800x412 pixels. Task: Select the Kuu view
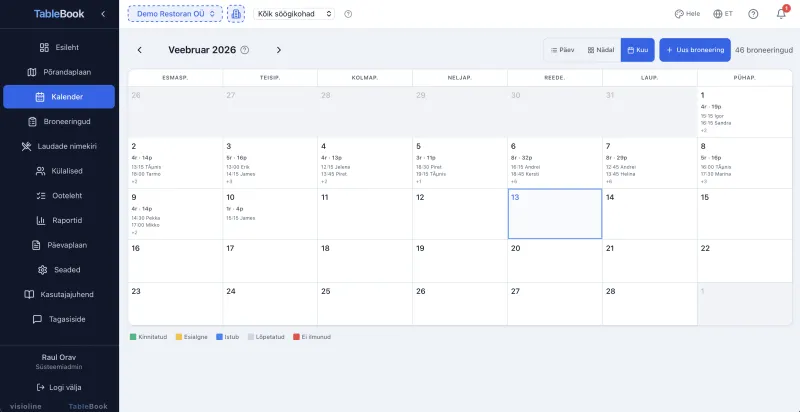(x=638, y=50)
